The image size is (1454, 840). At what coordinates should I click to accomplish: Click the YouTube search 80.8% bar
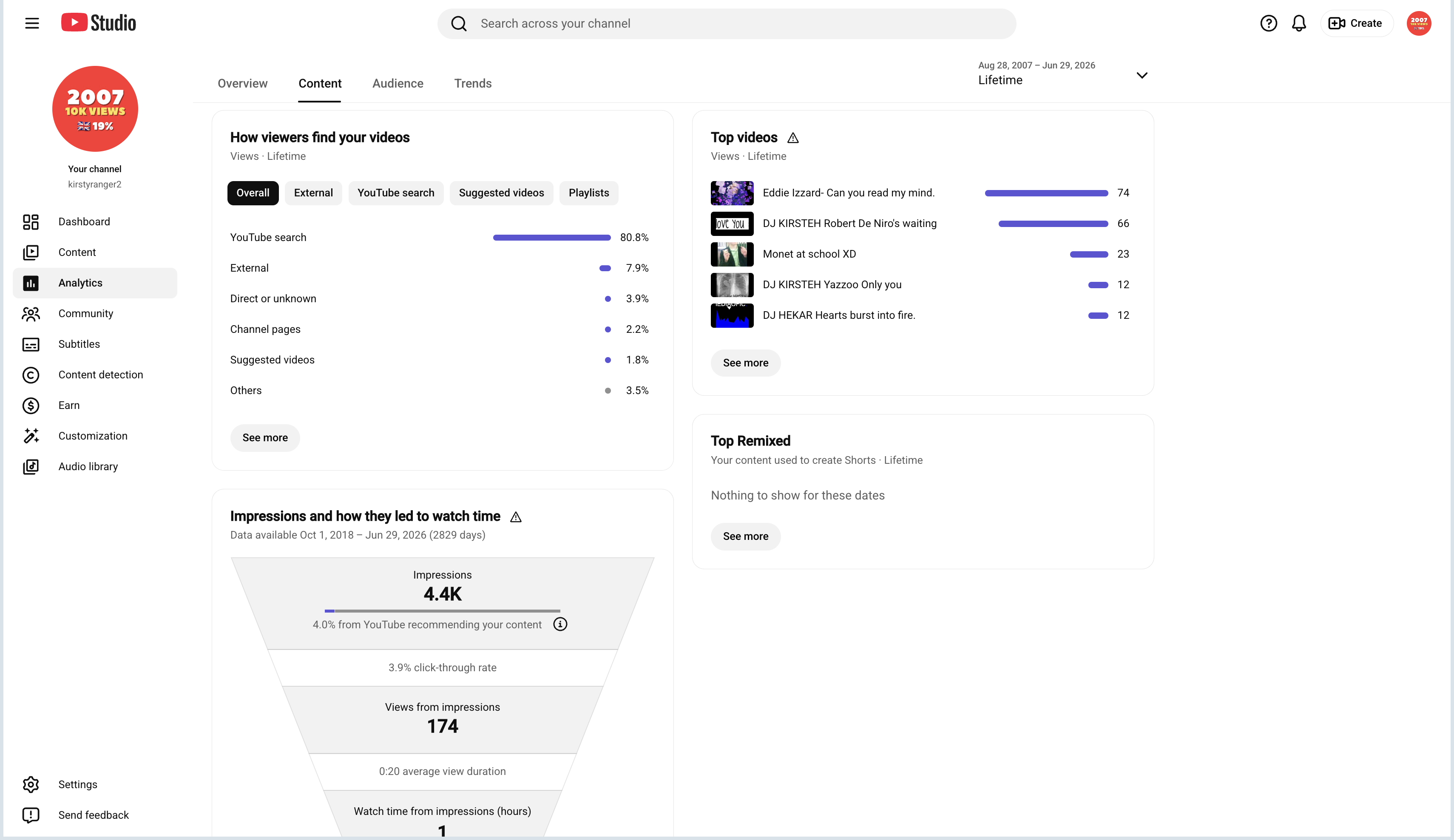(x=551, y=238)
